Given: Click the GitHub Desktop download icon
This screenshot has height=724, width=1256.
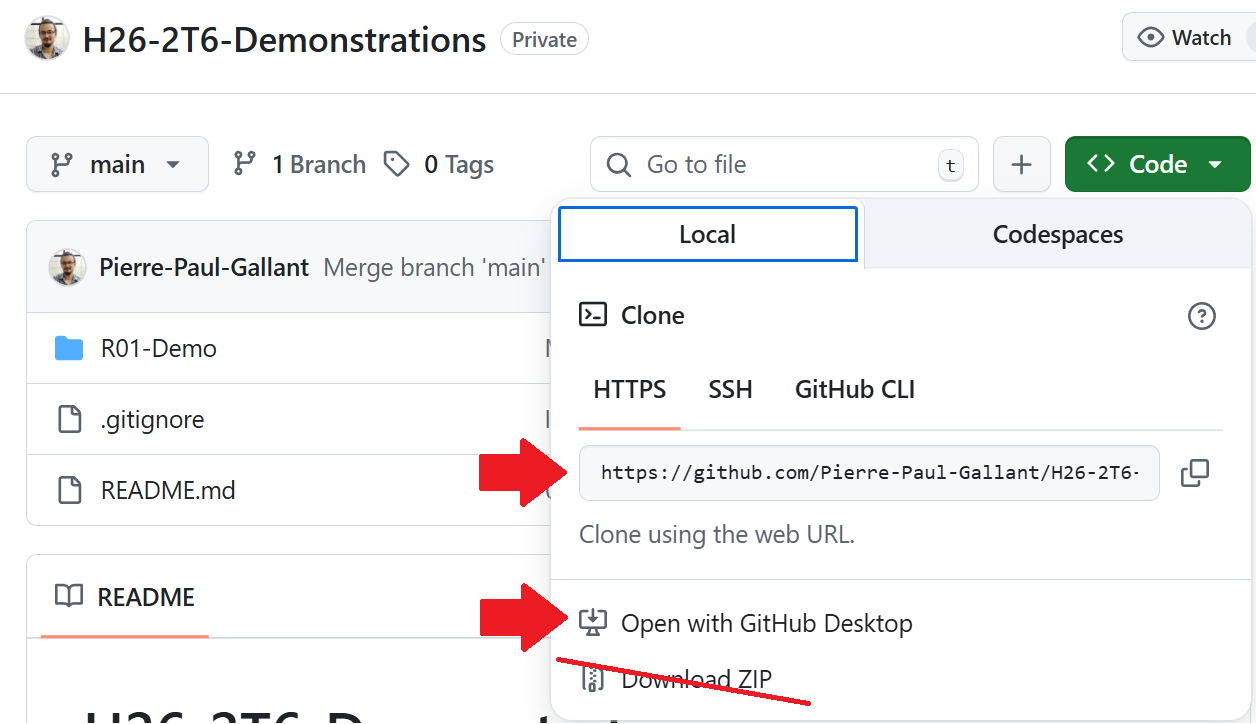Looking at the screenshot, I should click(x=593, y=623).
